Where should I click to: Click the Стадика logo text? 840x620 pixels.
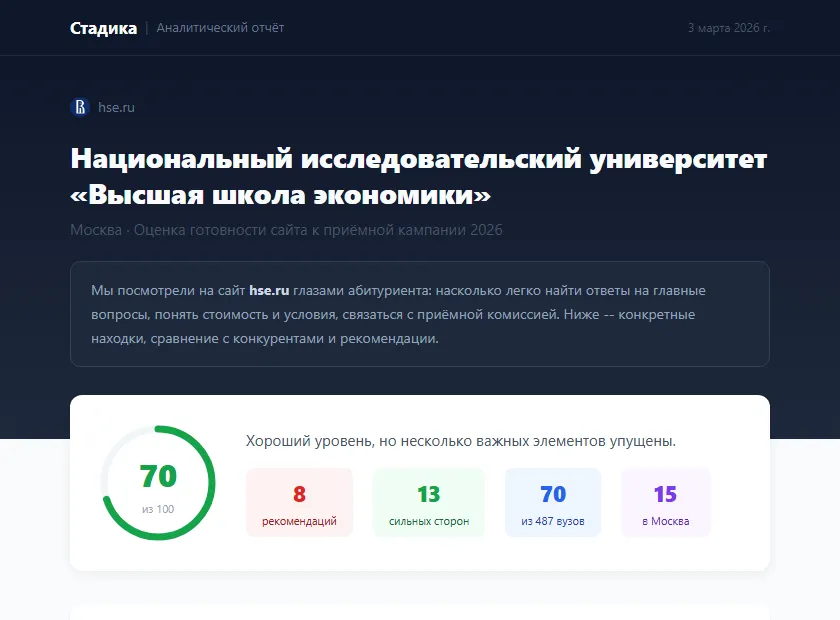pyautogui.click(x=103, y=28)
